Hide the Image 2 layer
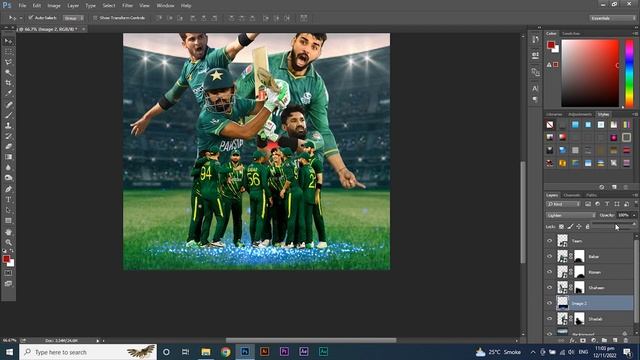Viewport: 640px width, 360px height. pos(549,303)
